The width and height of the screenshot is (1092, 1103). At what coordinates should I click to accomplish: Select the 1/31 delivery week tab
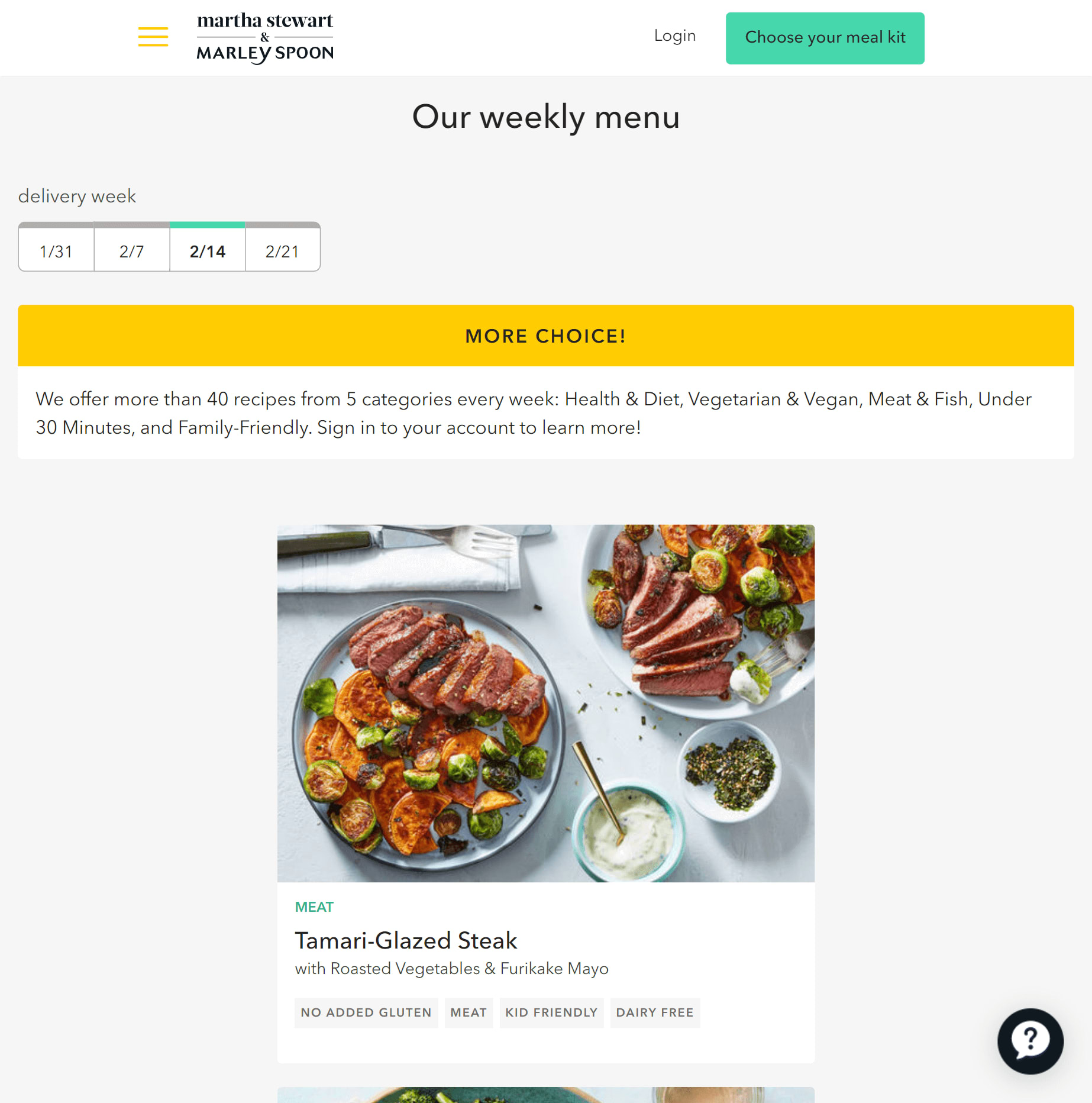[x=56, y=251]
